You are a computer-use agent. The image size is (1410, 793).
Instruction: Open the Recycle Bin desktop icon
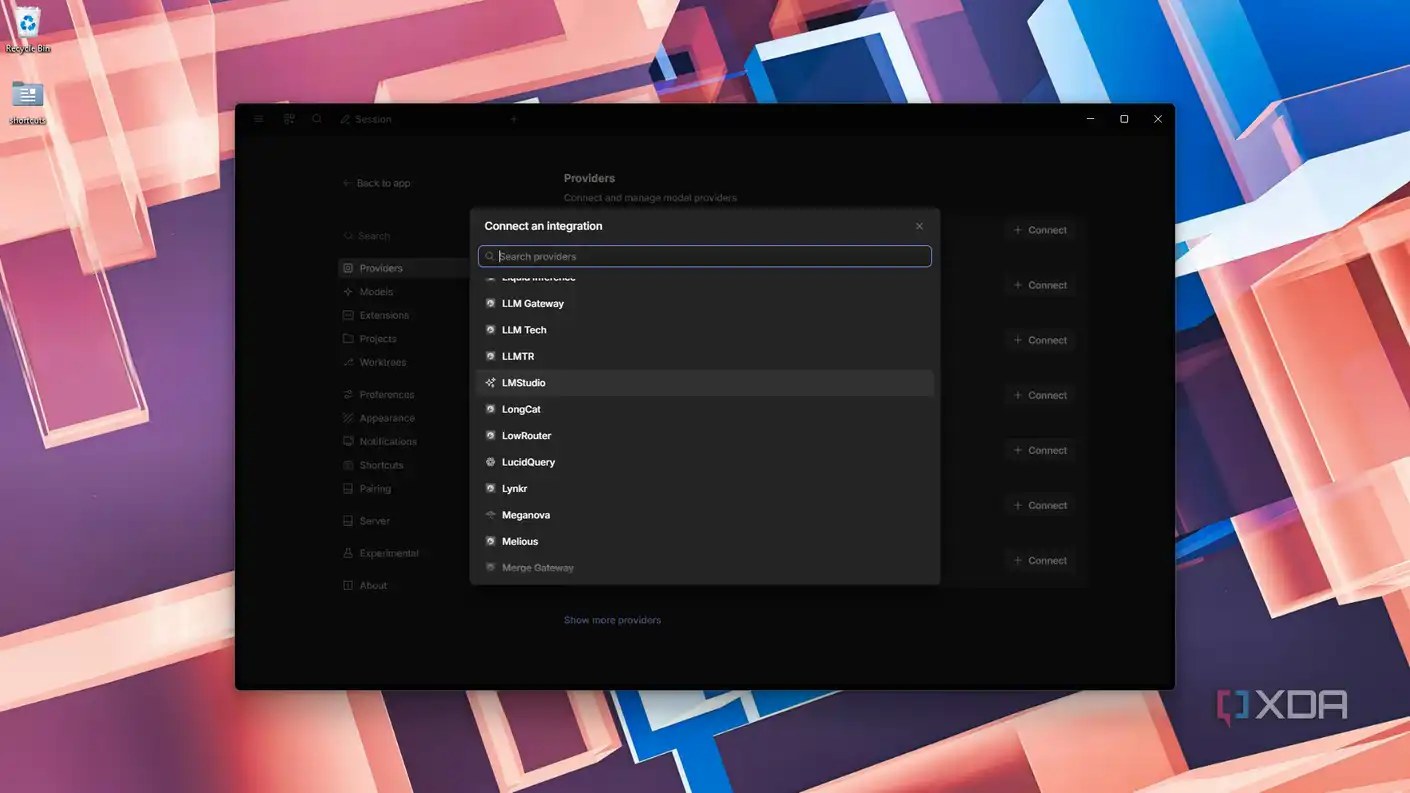coord(28,28)
